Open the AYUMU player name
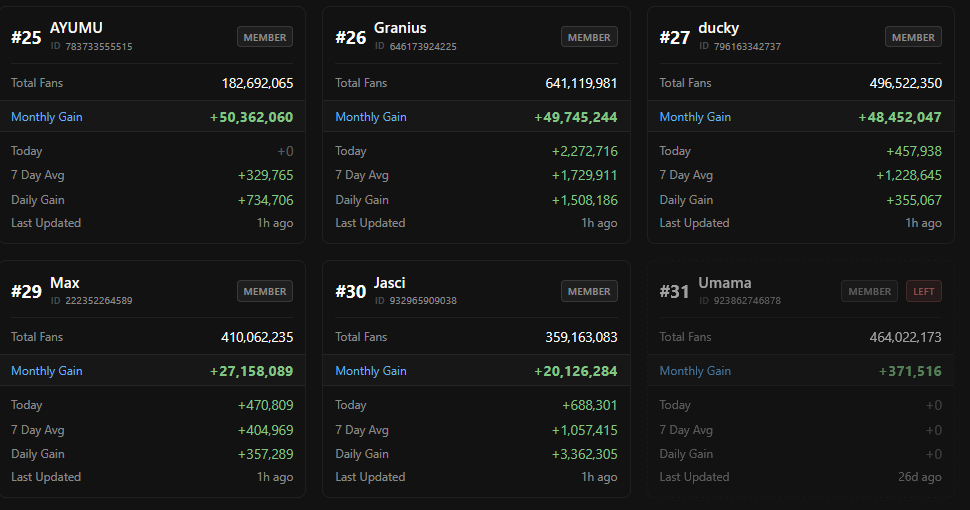Screen dimensions: 970x510 (76, 28)
